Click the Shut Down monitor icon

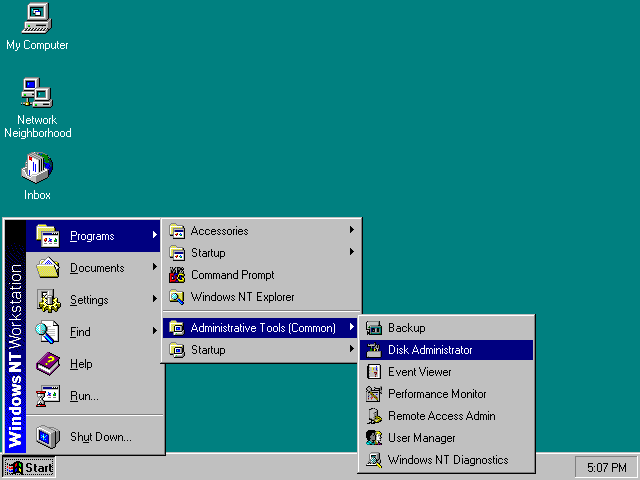click(x=48, y=436)
